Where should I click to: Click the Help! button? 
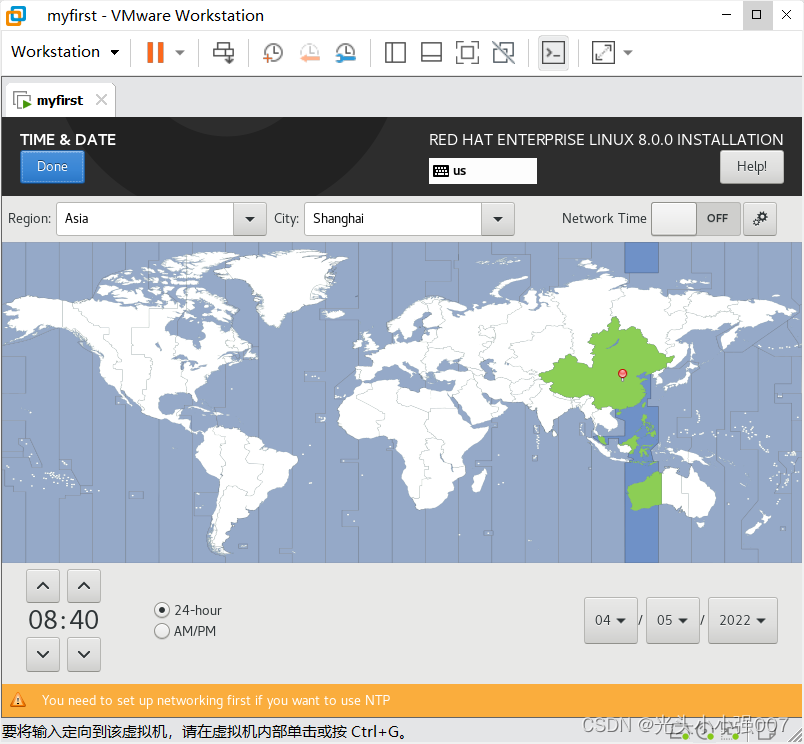click(752, 167)
